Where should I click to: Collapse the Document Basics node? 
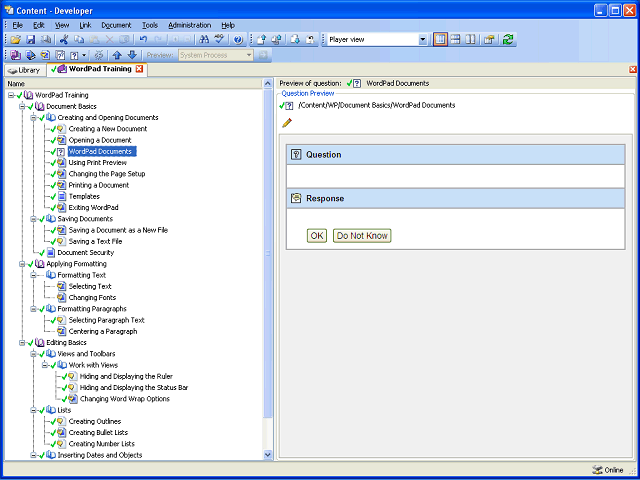coord(22,107)
